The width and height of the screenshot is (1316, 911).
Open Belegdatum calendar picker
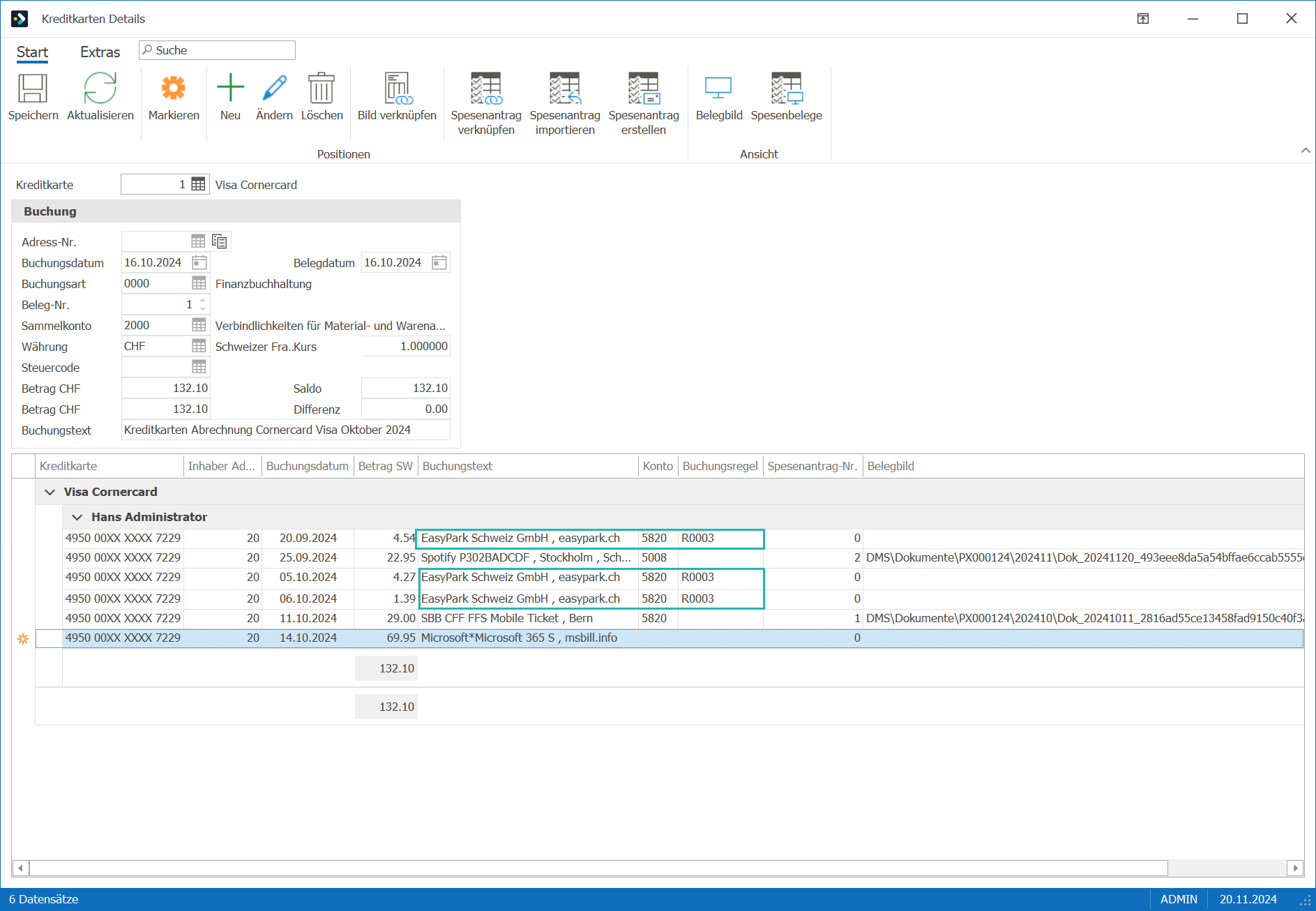439,262
